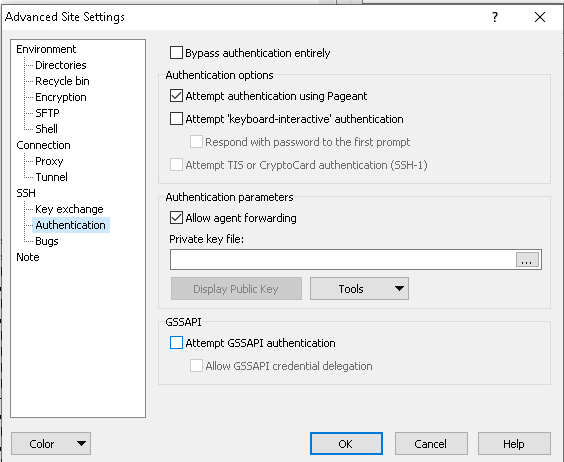Toggle Allow agent forwarding checkbox
This screenshot has width=564, height=462.
coord(176,218)
